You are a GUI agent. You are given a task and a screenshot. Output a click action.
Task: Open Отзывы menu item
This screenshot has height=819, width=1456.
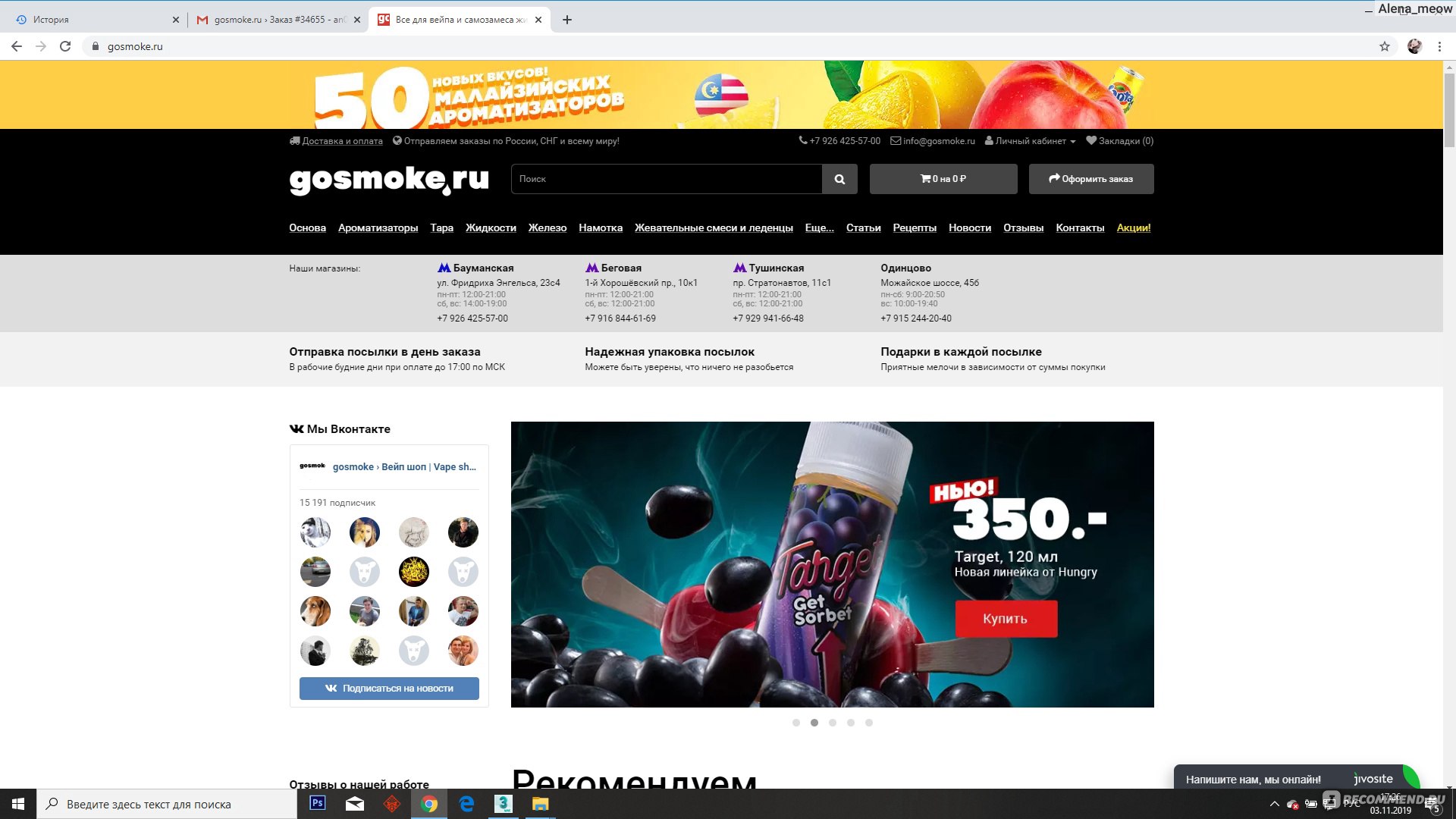pos(1023,228)
